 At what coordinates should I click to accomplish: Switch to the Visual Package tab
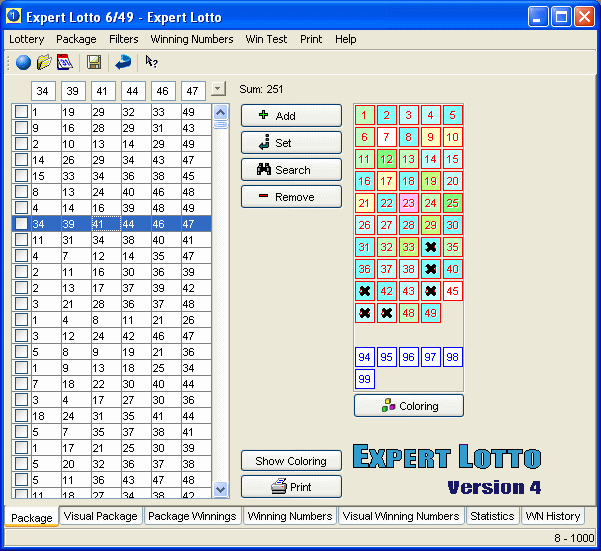point(100,516)
